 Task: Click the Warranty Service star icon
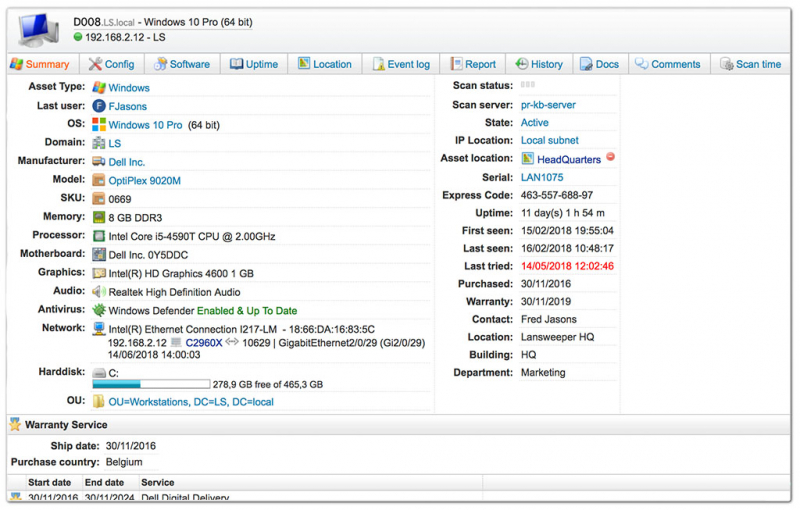15,425
